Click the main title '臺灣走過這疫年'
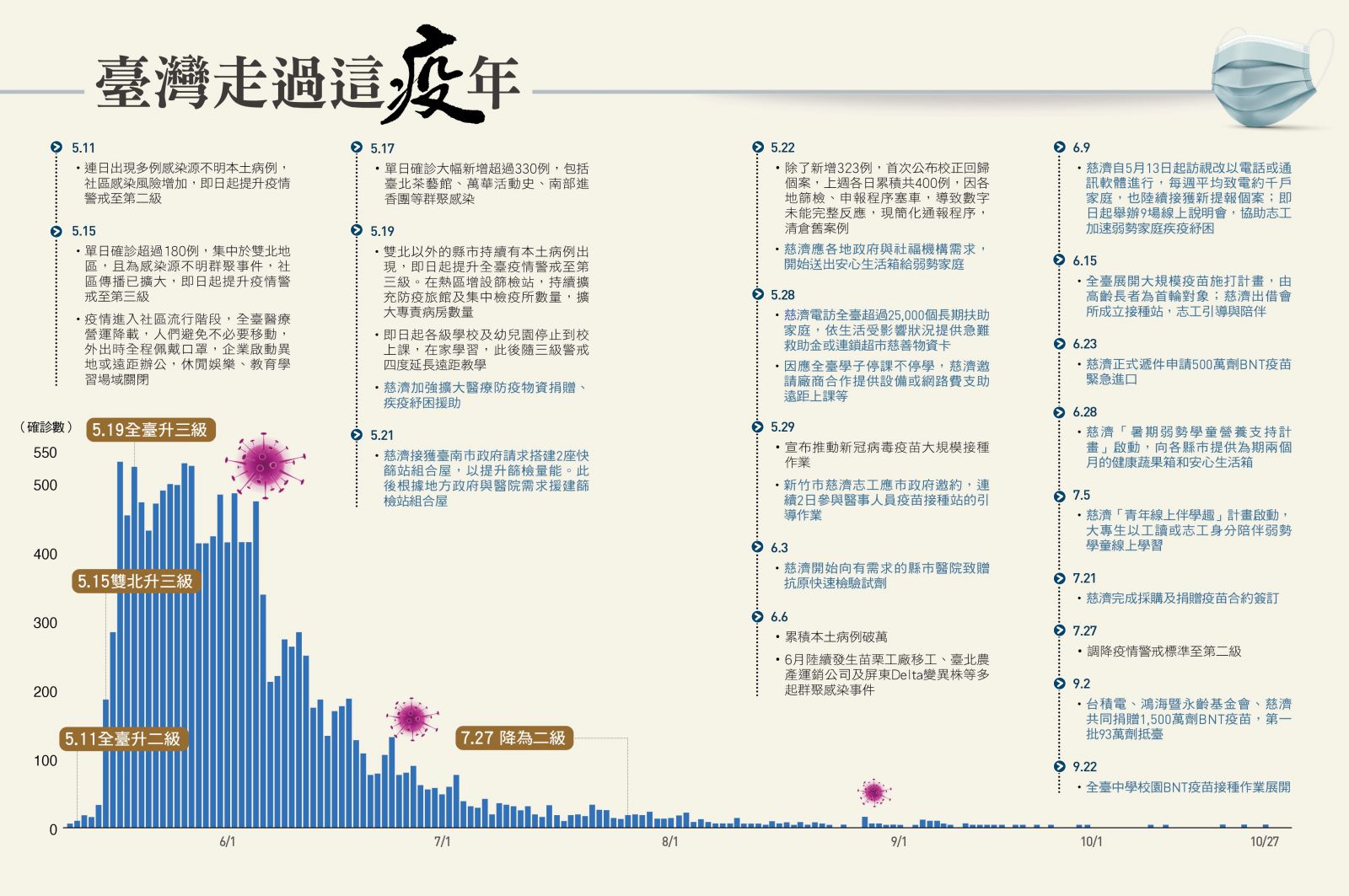The height and width of the screenshot is (896, 1349). [x=307, y=78]
